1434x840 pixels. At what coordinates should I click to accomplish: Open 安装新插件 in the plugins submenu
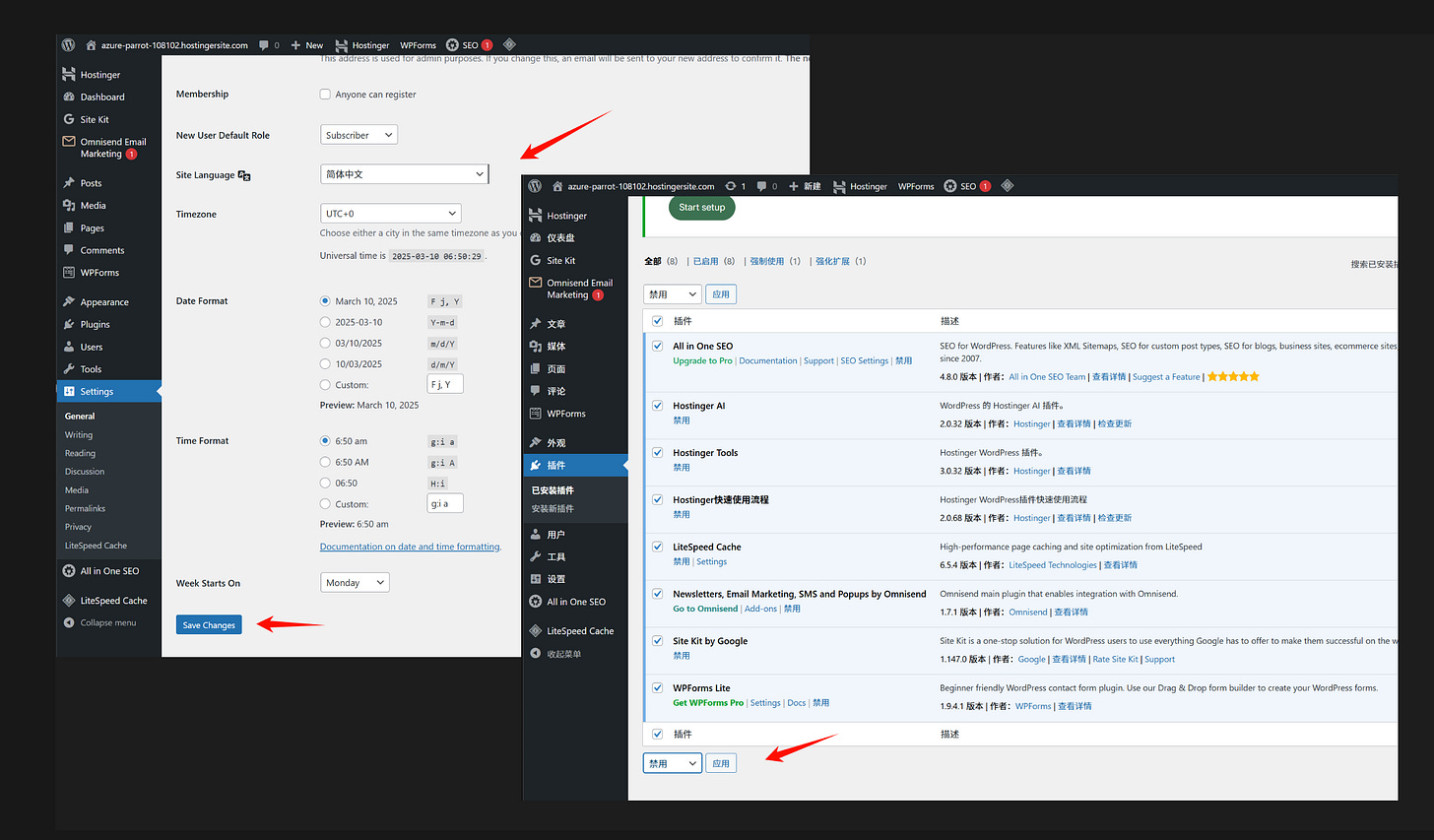tap(553, 509)
